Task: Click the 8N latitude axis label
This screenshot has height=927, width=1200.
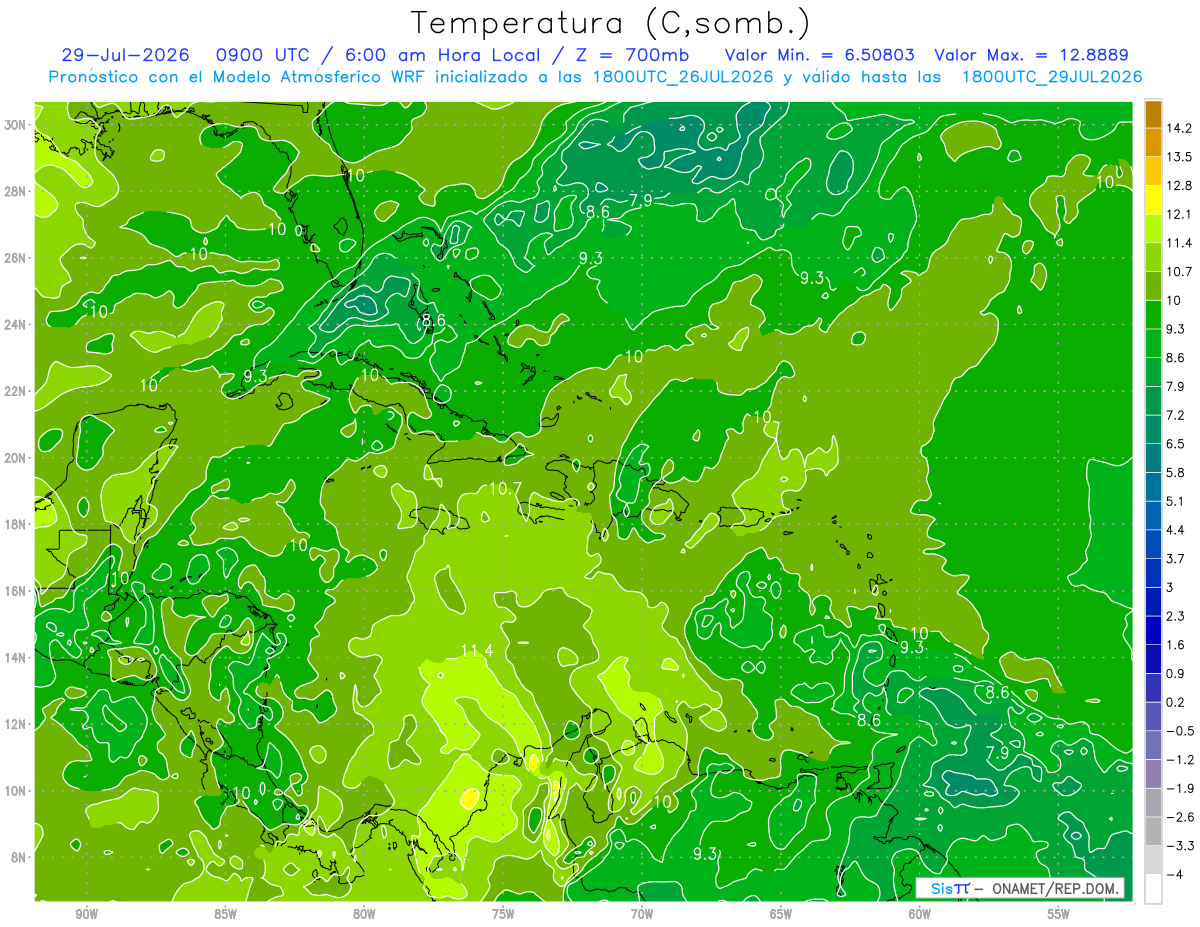Action: [x=18, y=858]
